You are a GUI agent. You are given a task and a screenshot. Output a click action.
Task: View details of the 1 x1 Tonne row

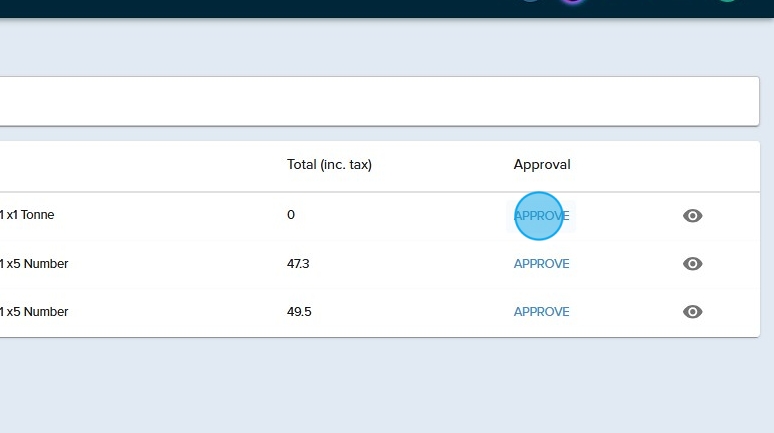tap(692, 216)
